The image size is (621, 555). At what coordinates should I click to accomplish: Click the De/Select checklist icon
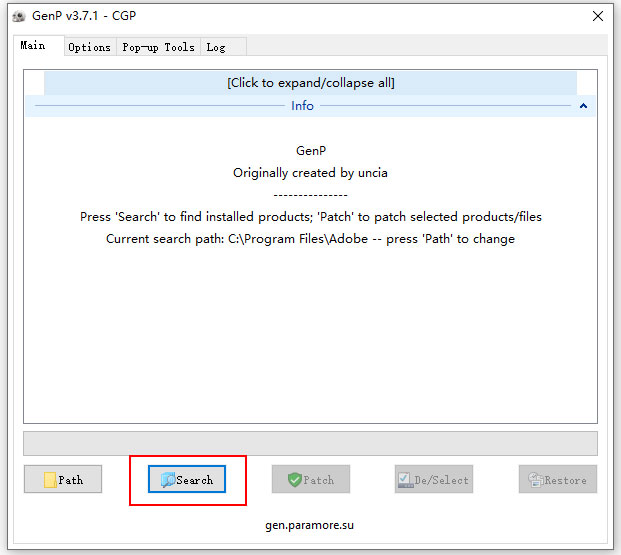click(403, 480)
